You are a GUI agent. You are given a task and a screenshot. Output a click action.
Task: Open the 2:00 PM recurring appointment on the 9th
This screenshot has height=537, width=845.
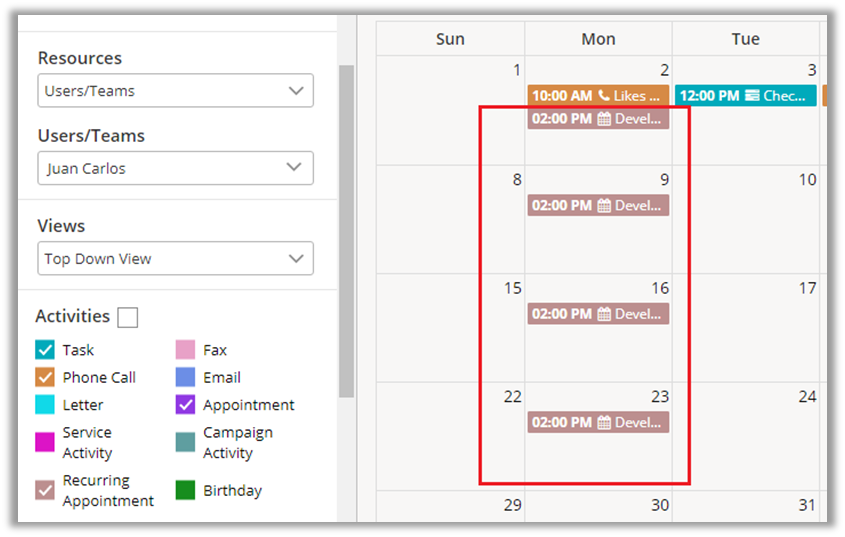pos(598,205)
